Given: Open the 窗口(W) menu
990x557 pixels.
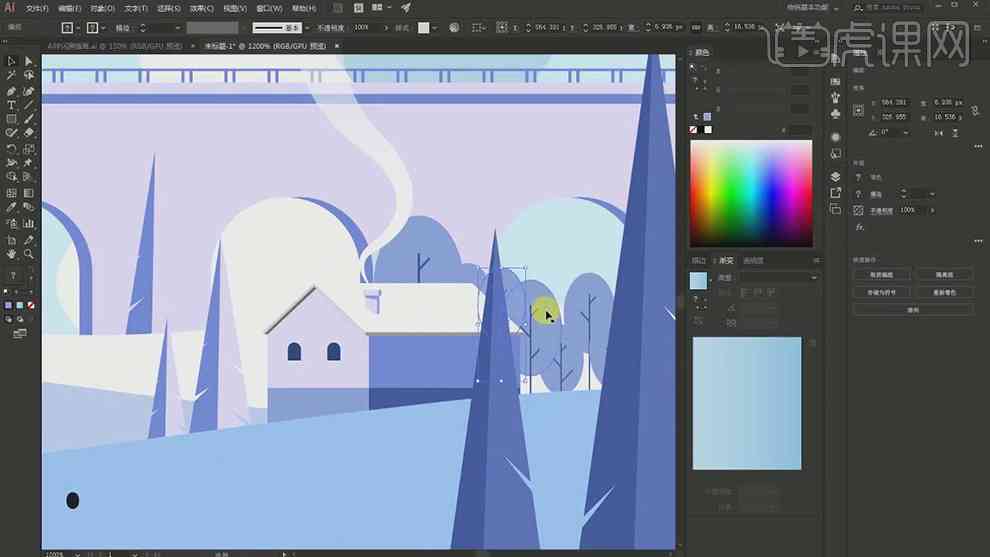Looking at the screenshot, I should point(269,8).
